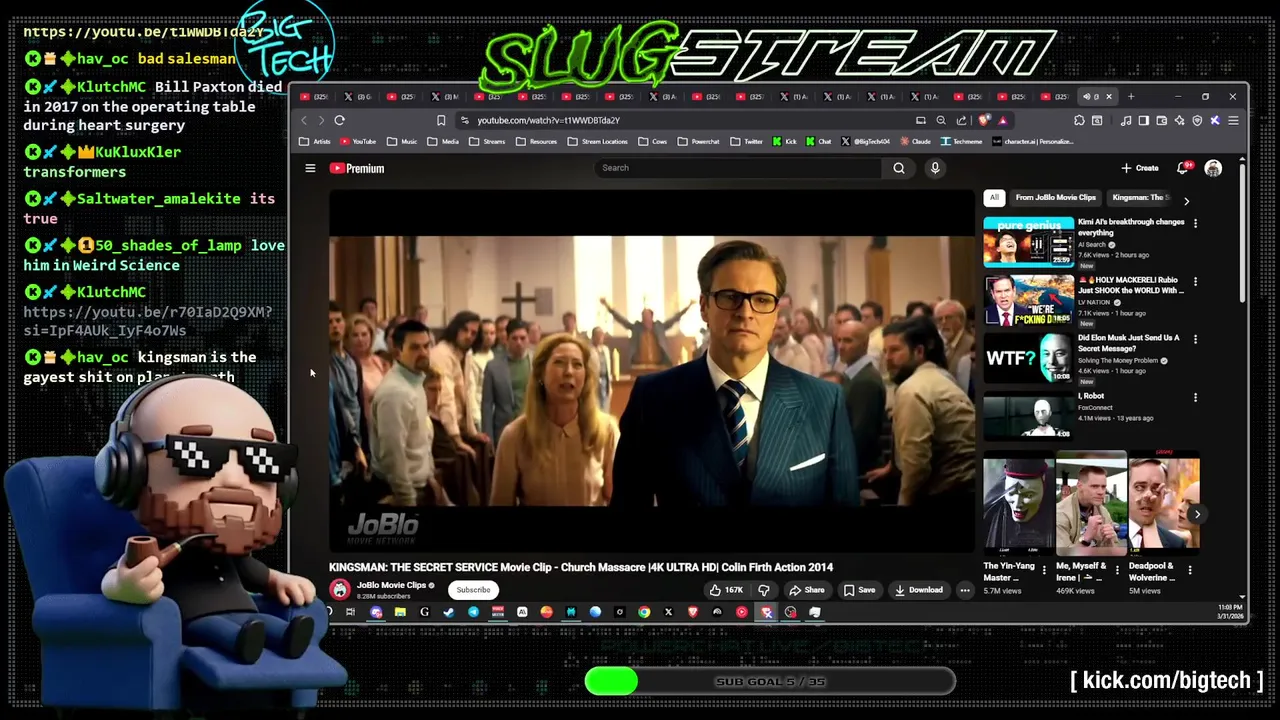Open the Brave Shields lion icon
This screenshot has width=1280, height=720.
click(x=984, y=120)
